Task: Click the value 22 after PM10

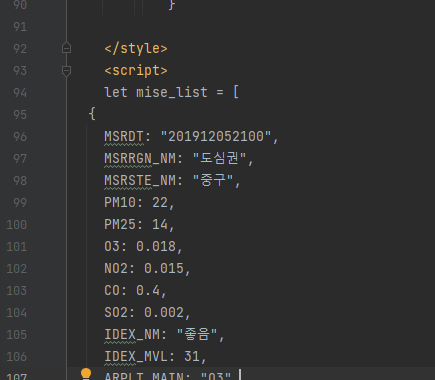Action: [x=160, y=203]
